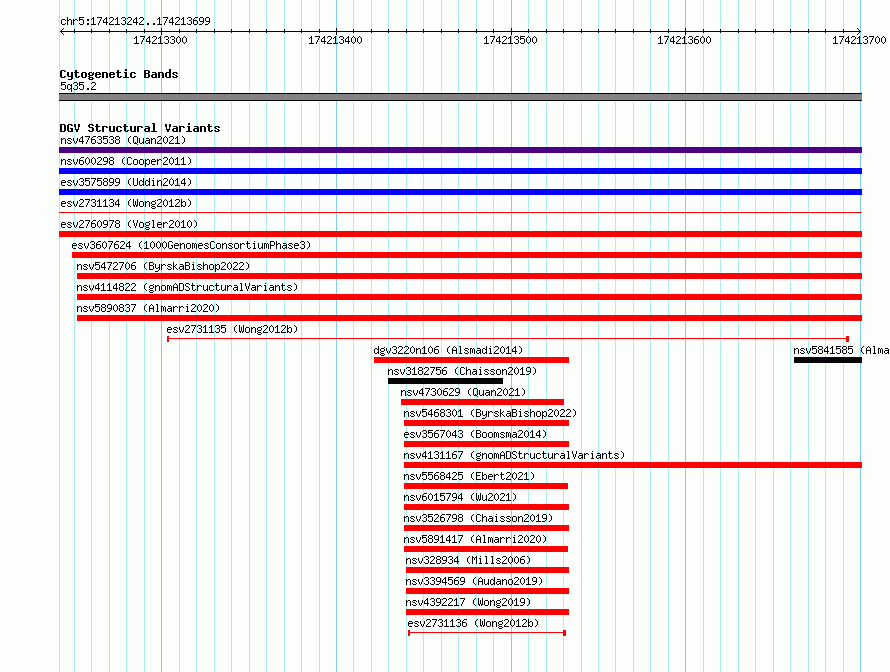Select the thin esv2731136 variant line

pyautogui.click(x=487, y=633)
